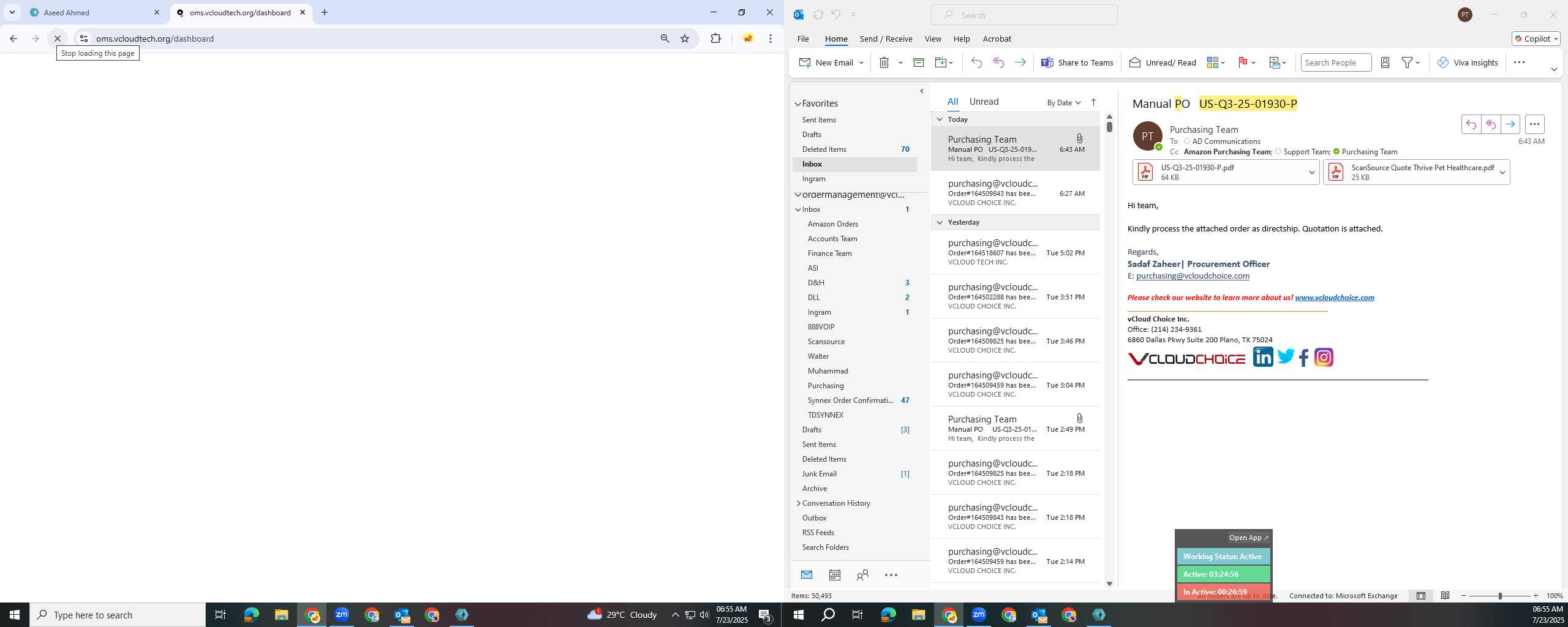Collapse the Favorites folder group
This screenshot has height=627, width=1568.
(x=798, y=104)
